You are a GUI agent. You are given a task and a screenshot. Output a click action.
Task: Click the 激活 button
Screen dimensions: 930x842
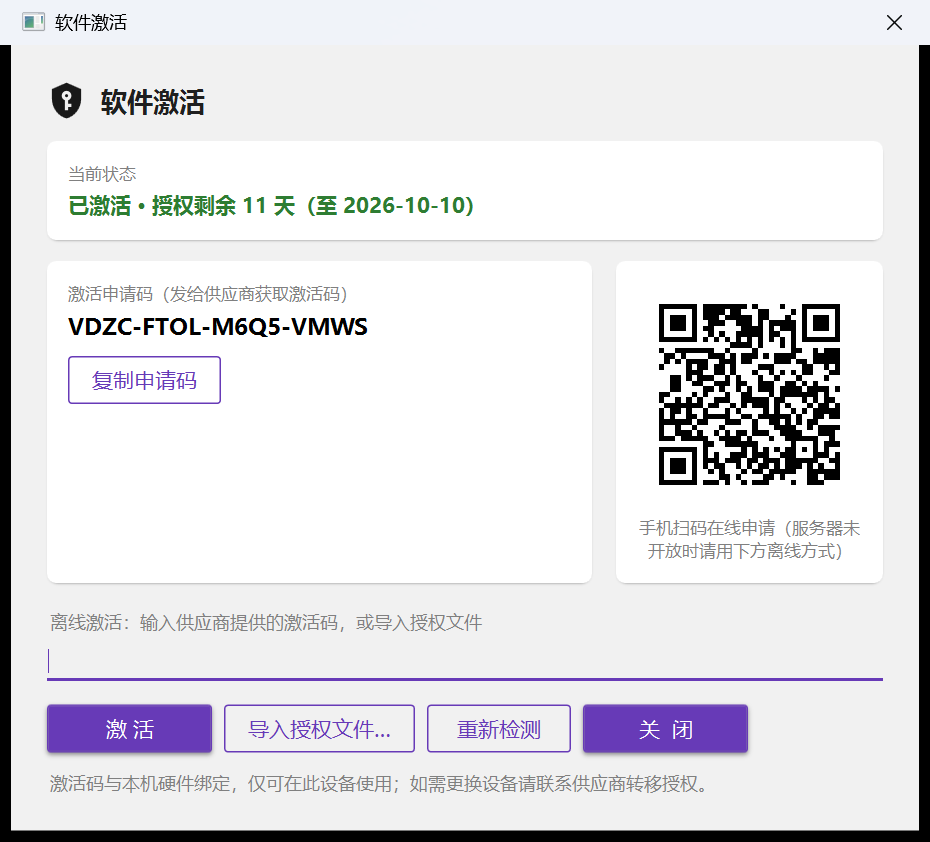click(x=129, y=729)
